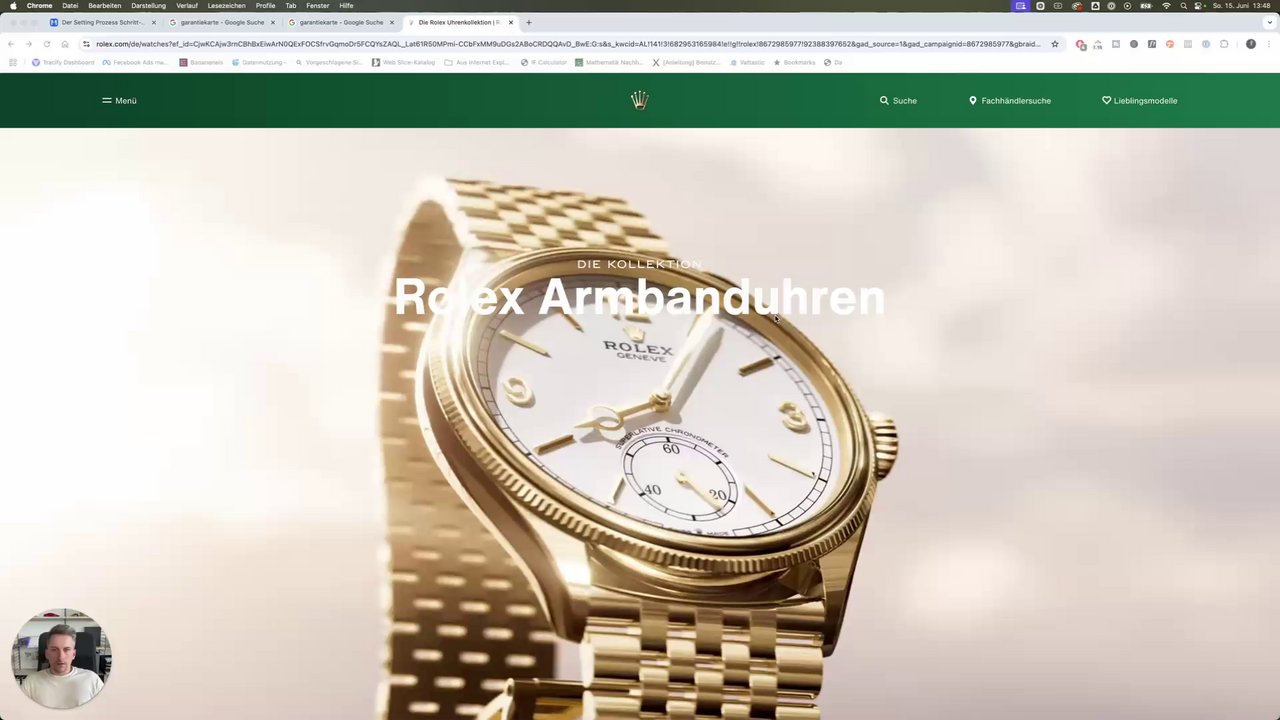
Task: Open the Apps grid in bookmarks bar
Action: coord(13,62)
